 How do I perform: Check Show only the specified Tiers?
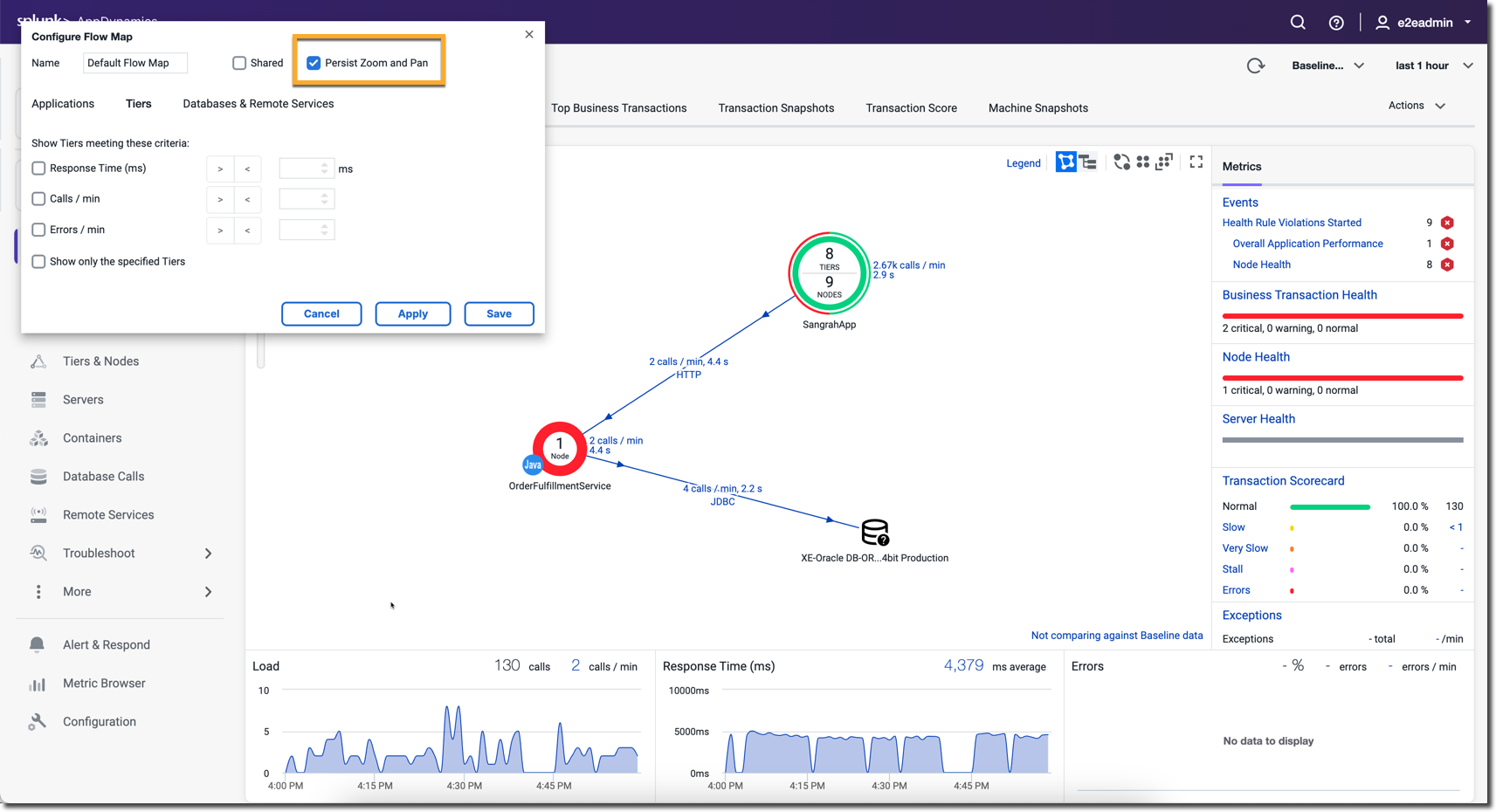(38, 262)
